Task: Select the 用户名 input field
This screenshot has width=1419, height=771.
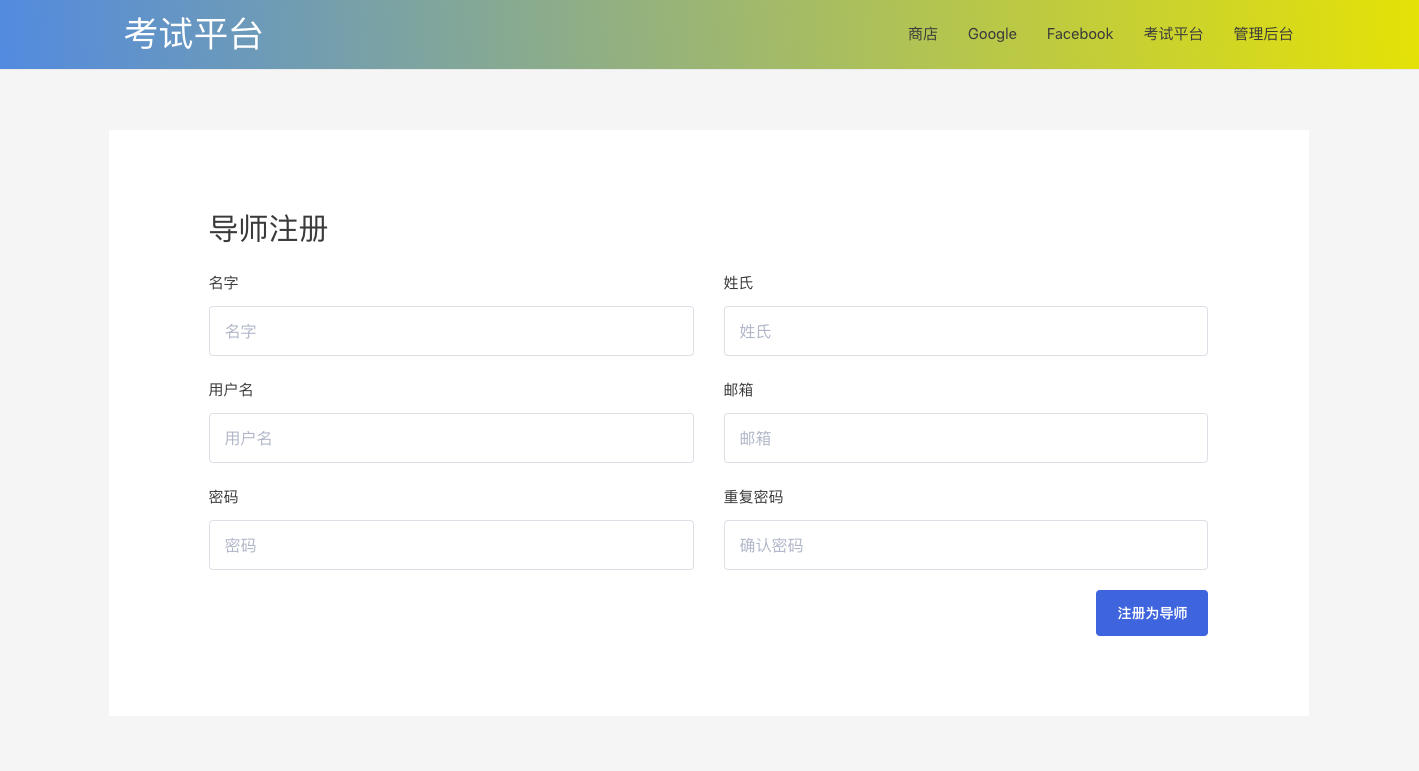Action: [x=451, y=438]
